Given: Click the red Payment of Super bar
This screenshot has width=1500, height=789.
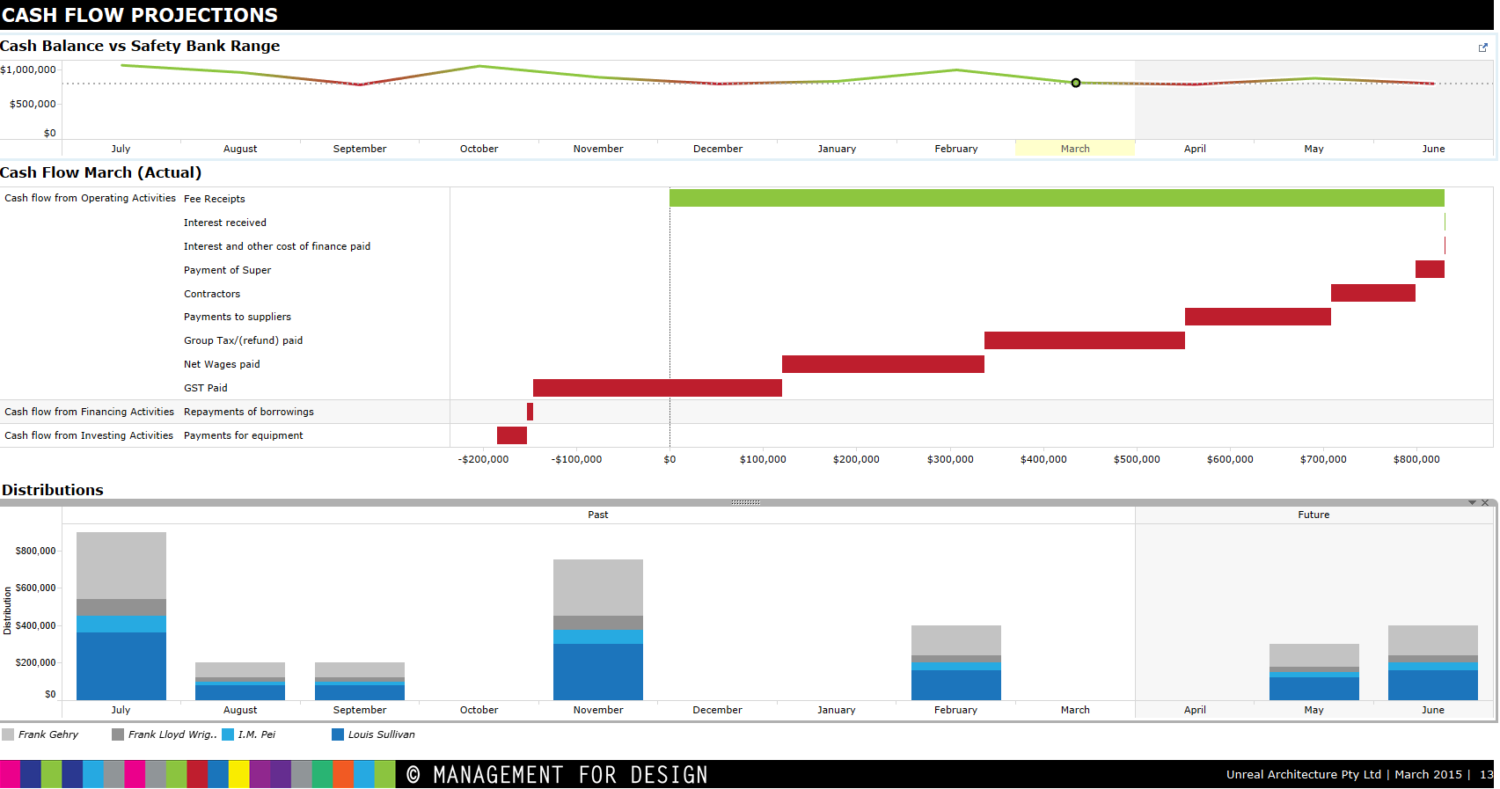Looking at the screenshot, I should (1430, 269).
